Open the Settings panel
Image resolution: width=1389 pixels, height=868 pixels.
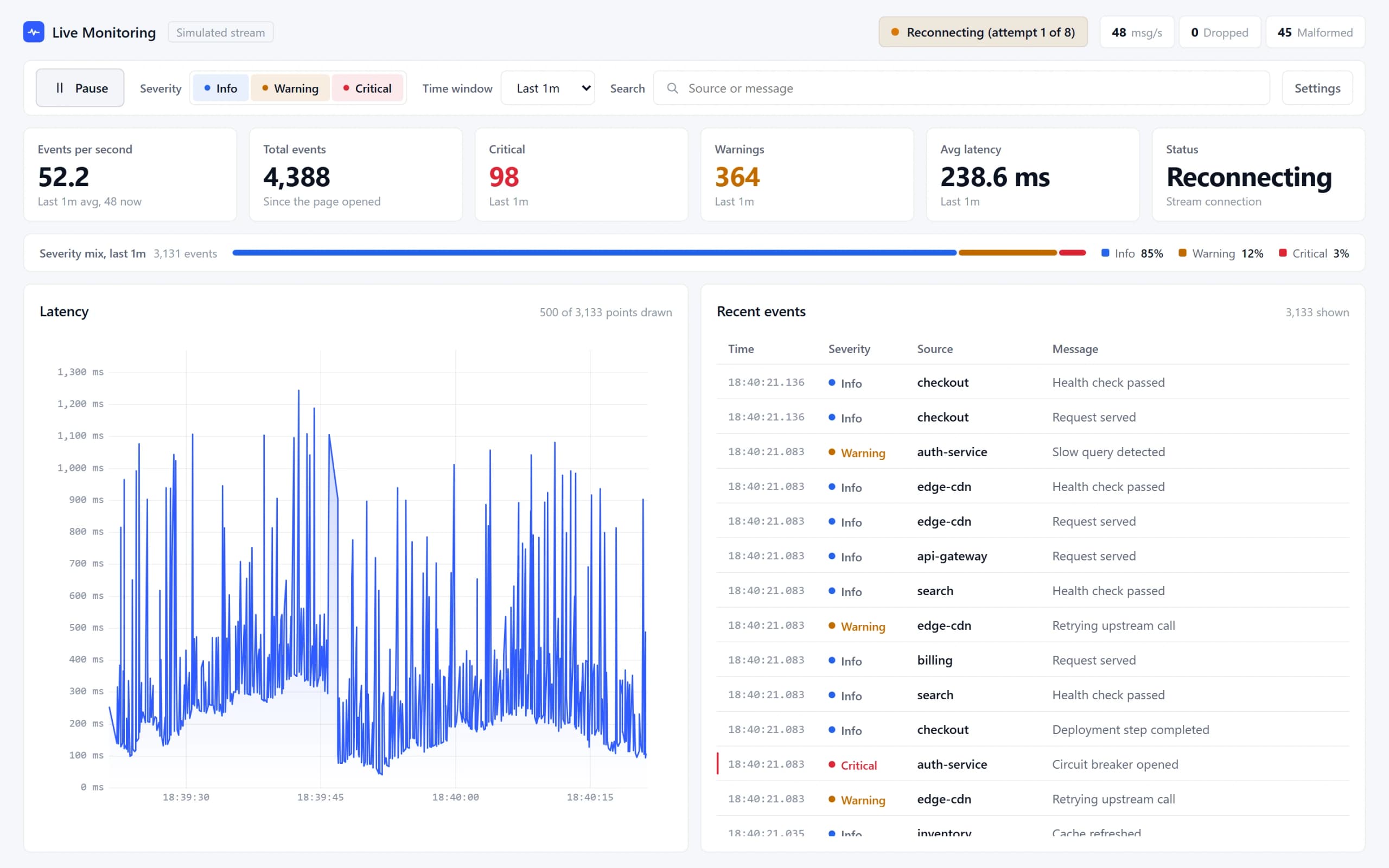click(1317, 88)
